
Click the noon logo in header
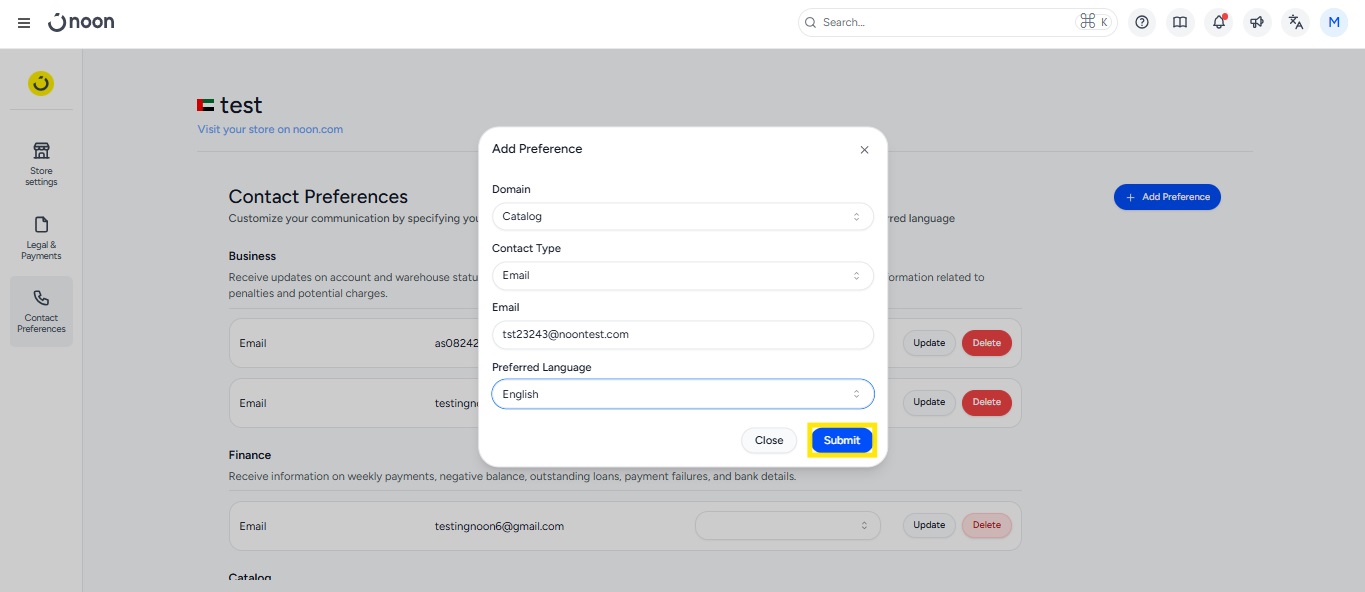point(82,22)
